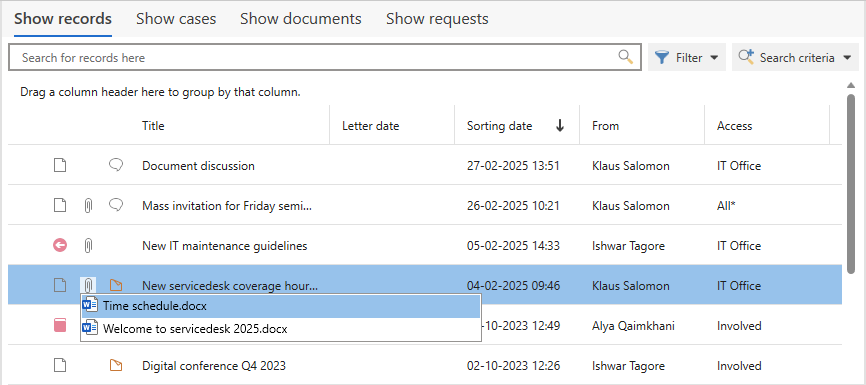866x385 pixels.
Task: Select the New servicedesk coverage hour... record
Action: [230, 286]
